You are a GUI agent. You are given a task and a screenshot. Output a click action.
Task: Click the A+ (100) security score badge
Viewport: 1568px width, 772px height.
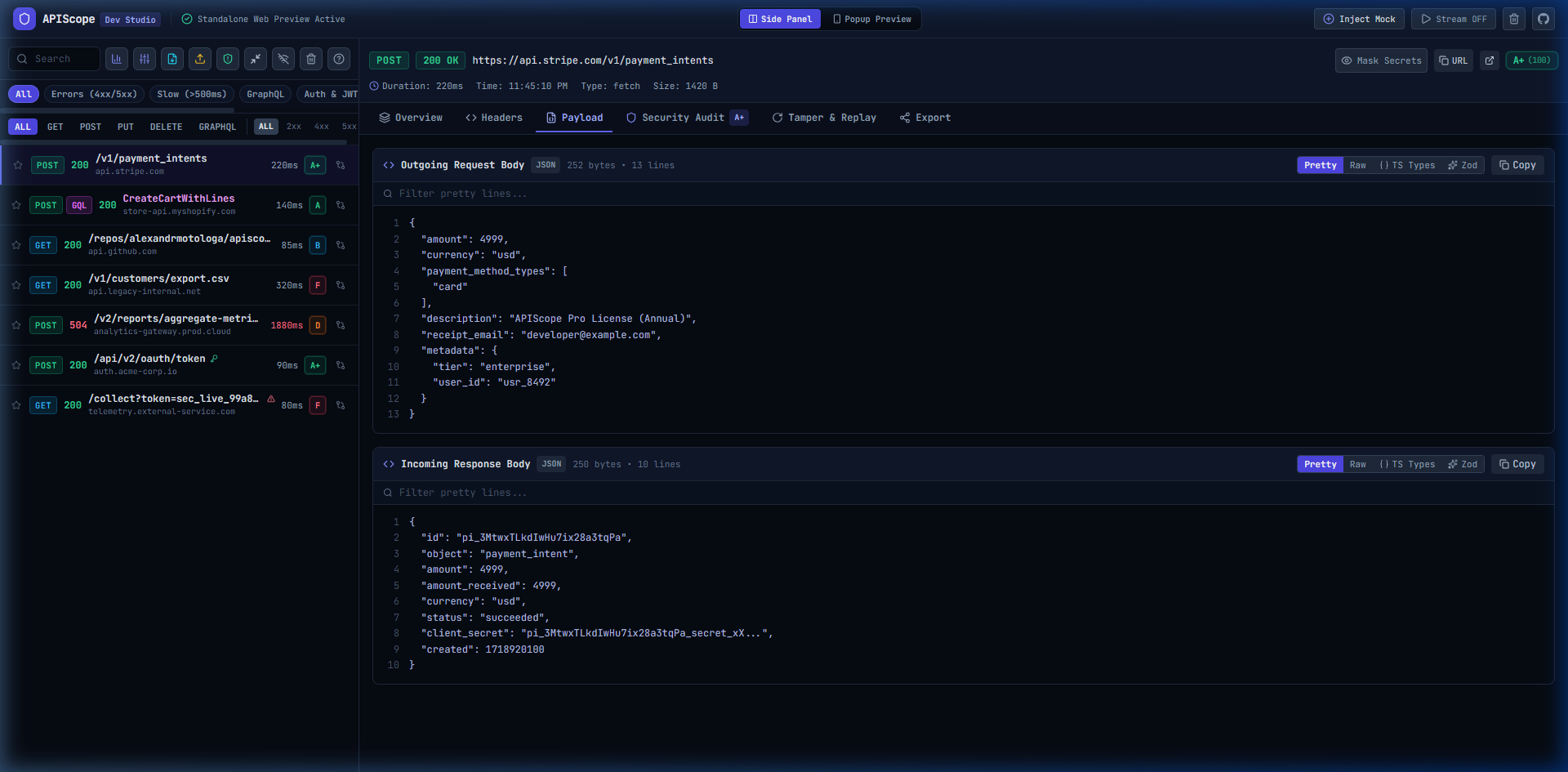click(x=1531, y=60)
